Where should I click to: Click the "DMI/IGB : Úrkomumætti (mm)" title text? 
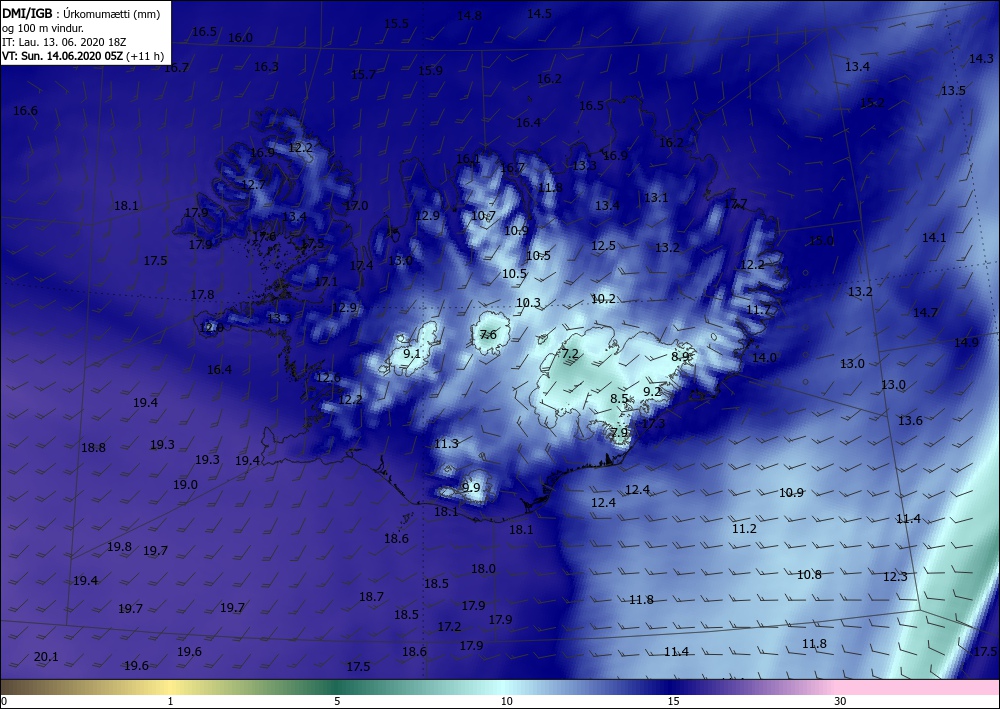coord(80,13)
